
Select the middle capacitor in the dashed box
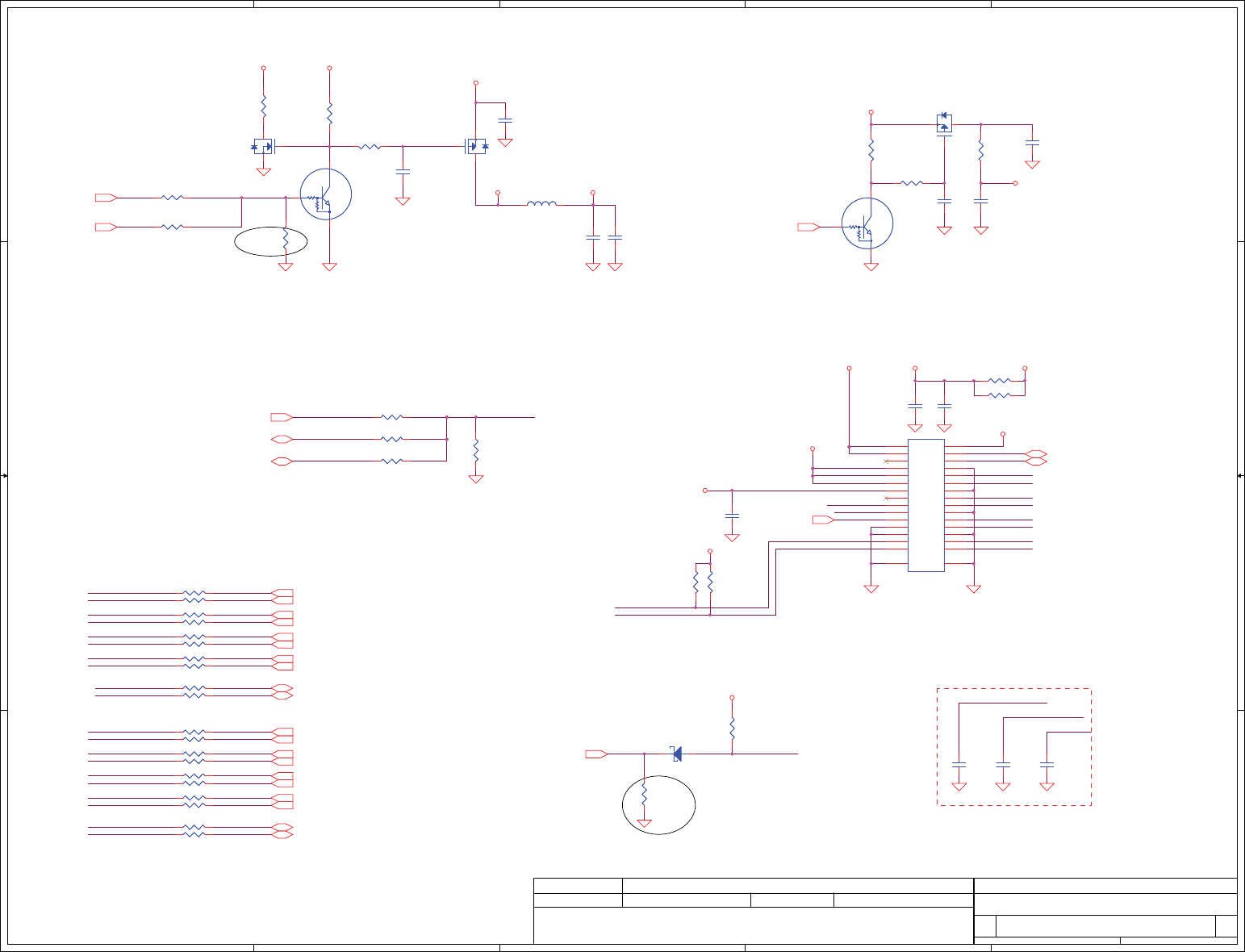click(1003, 763)
